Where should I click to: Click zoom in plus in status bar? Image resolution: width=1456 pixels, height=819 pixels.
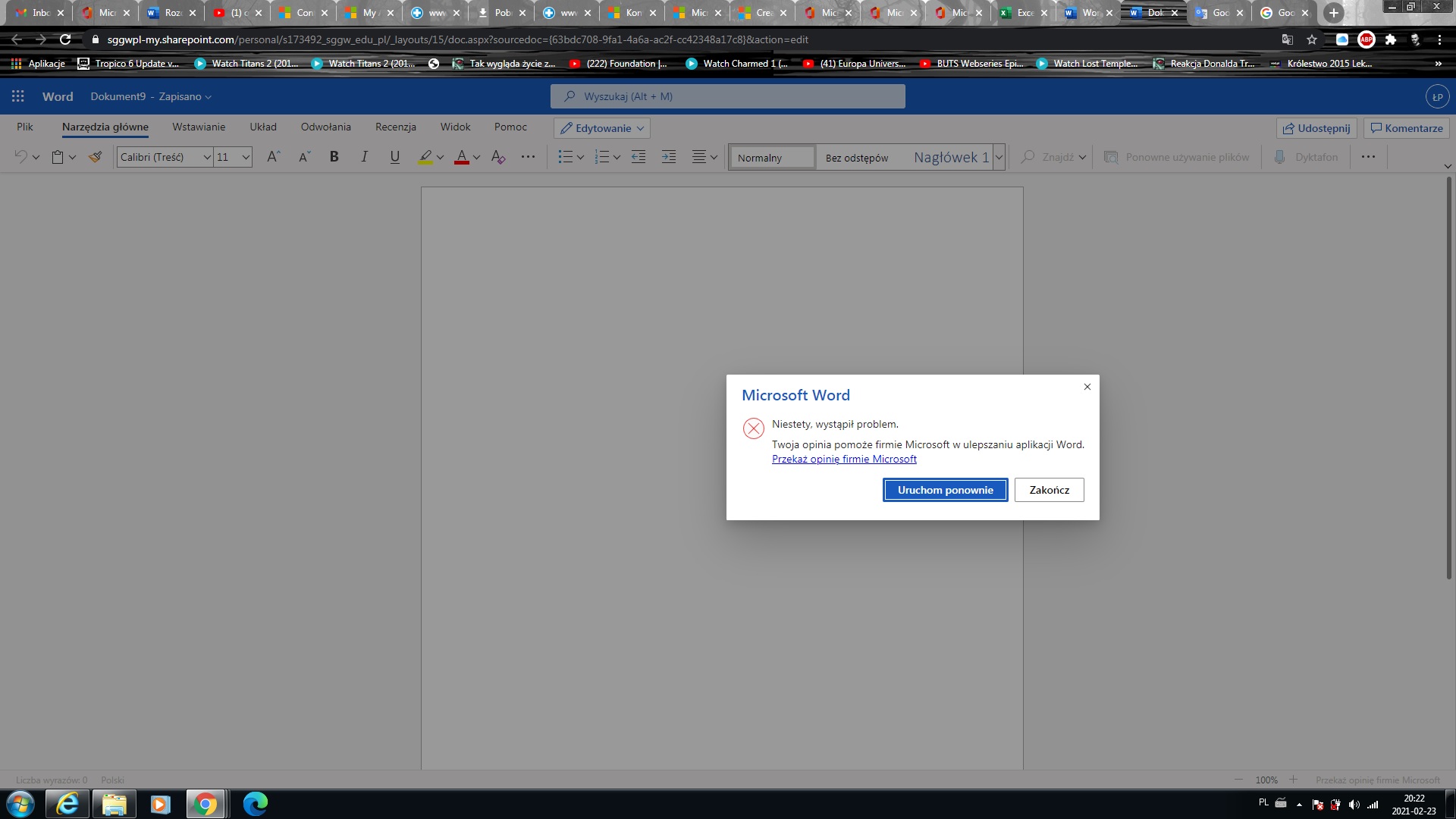coord(1294,780)
